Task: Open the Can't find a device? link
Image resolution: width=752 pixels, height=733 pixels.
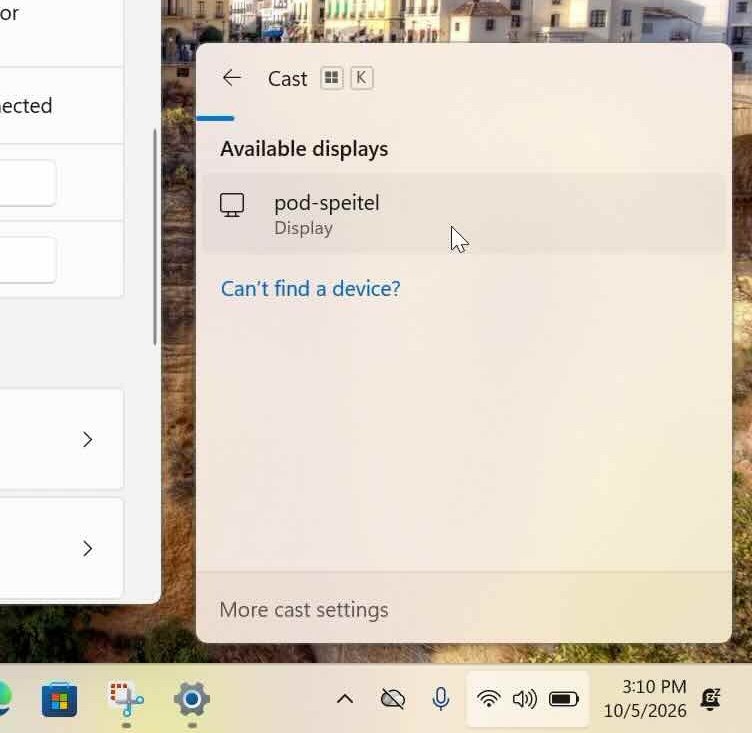Action: [310, 289]
